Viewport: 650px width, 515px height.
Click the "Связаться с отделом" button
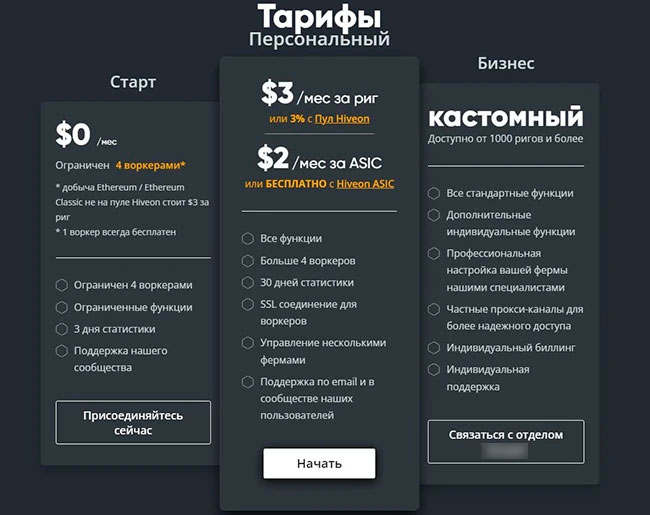coord(505,441)
